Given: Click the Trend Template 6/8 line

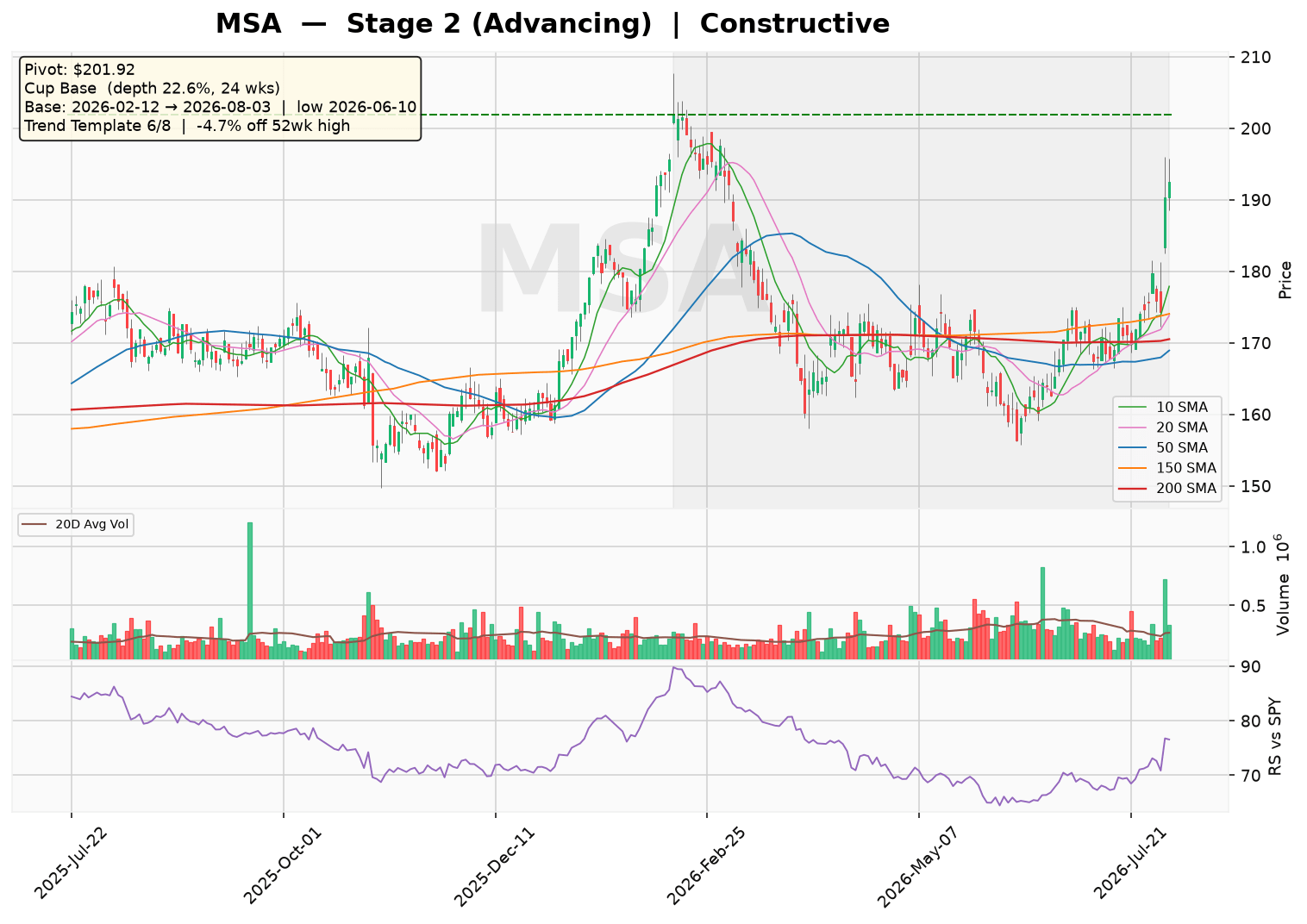Looking at the screenshot, I should click(187, 126).
